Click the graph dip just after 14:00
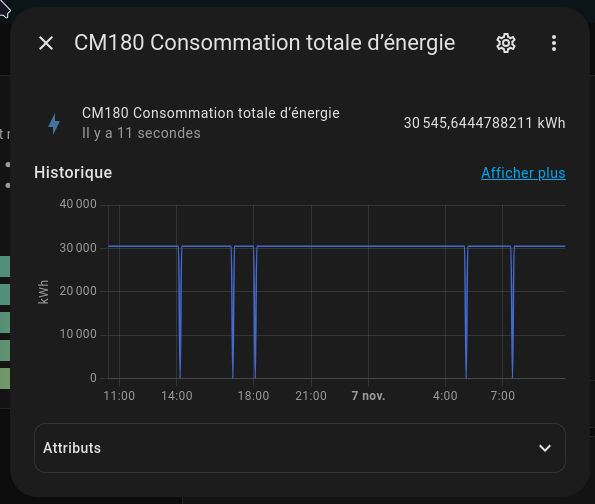 click(180, 312)
